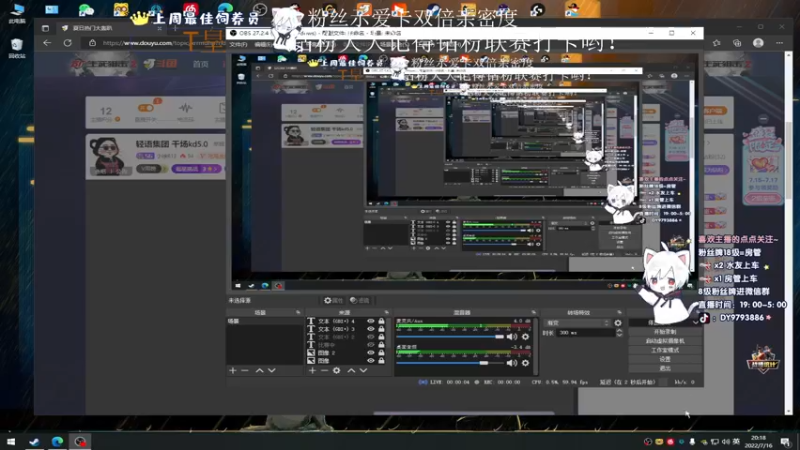Open settings gear of first mixer channel
The width and height of the screenshot is (800, 450).
pos(526,337)
